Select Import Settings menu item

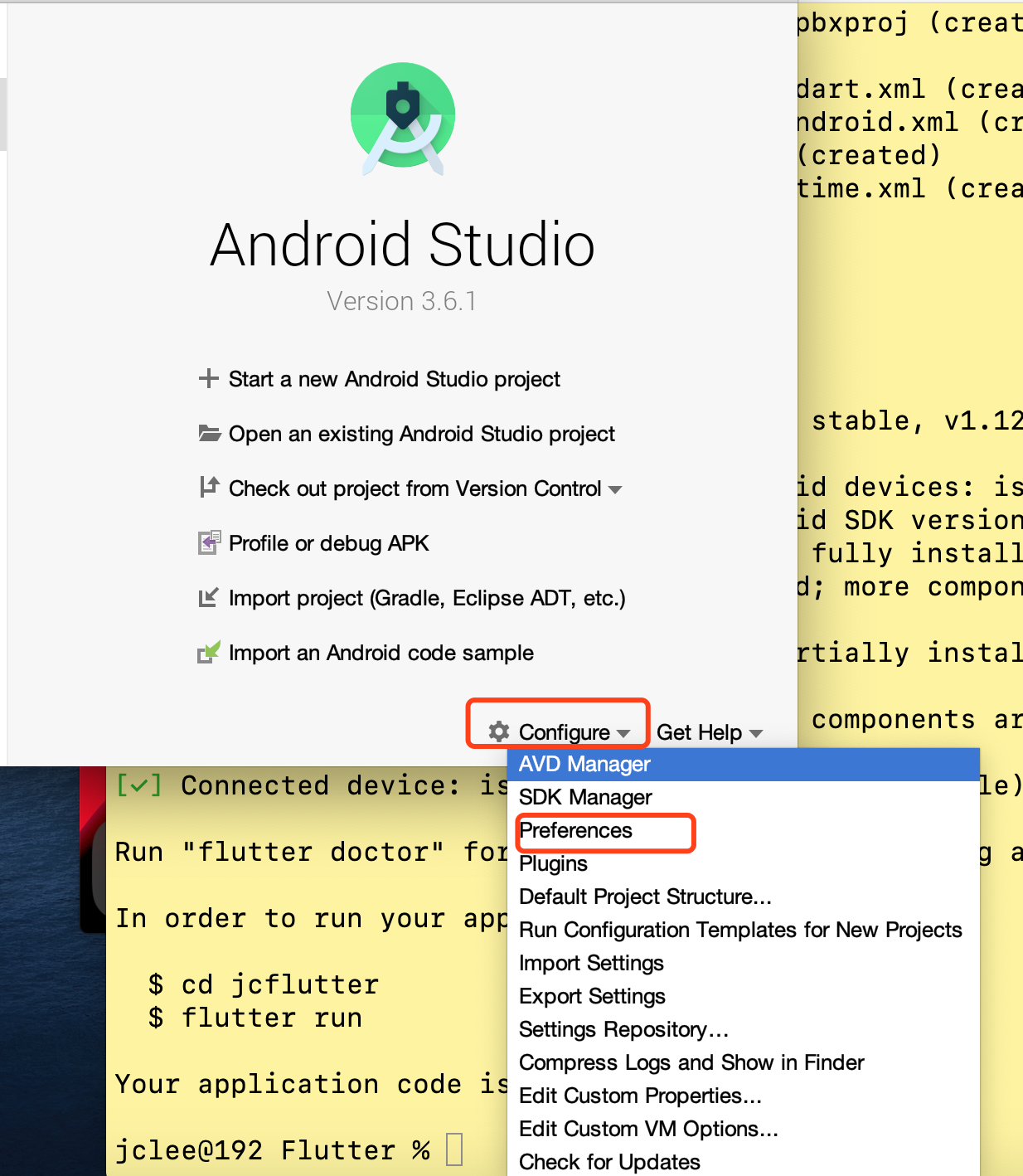744,963
